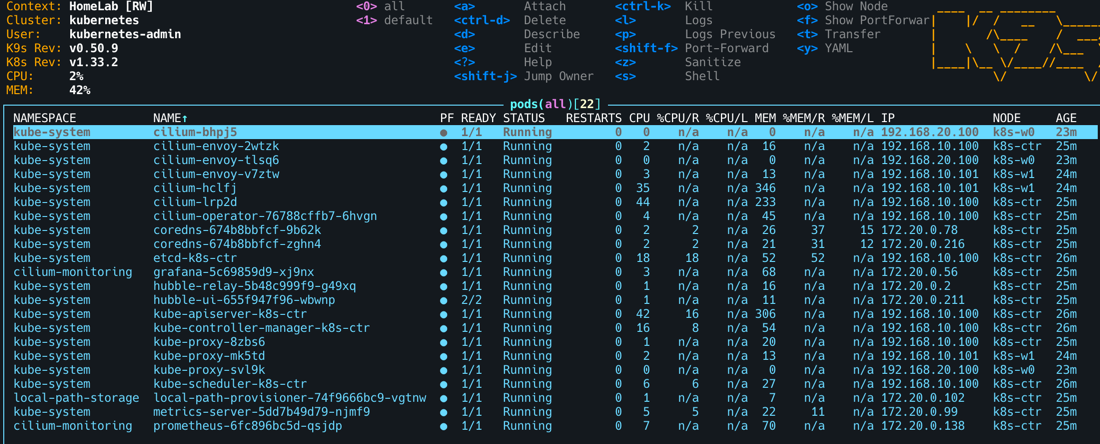Select the kube-scheduler-k8s-ctr pod
The height and width of the screenshot is (444, 1100).
(230, 384)
